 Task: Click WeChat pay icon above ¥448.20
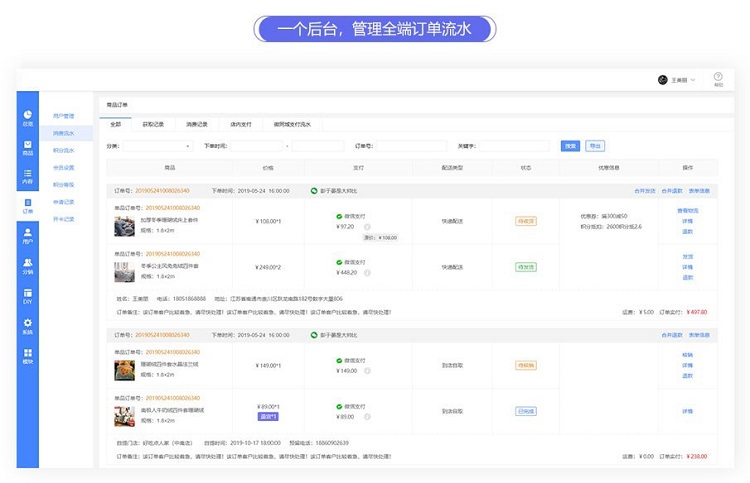tap(339, 263)
